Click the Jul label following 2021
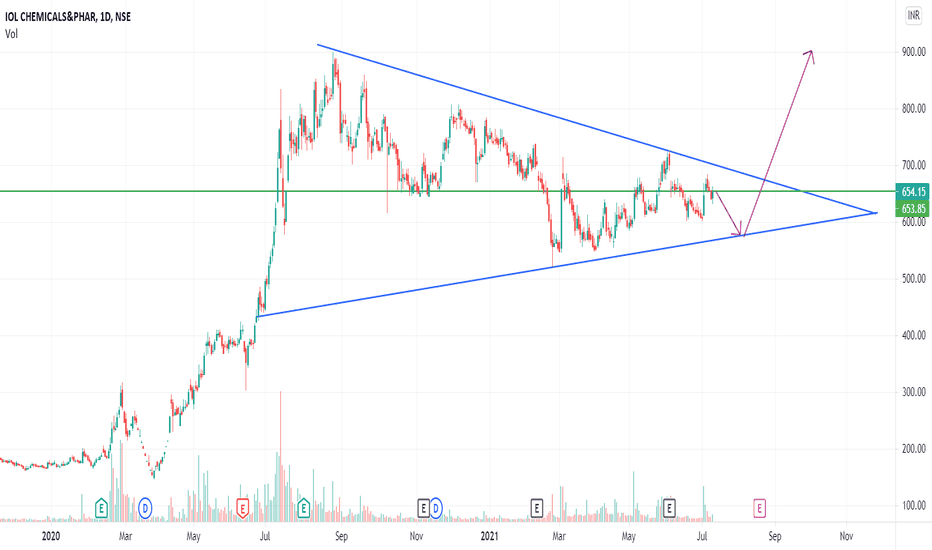 tap(702, 536)
